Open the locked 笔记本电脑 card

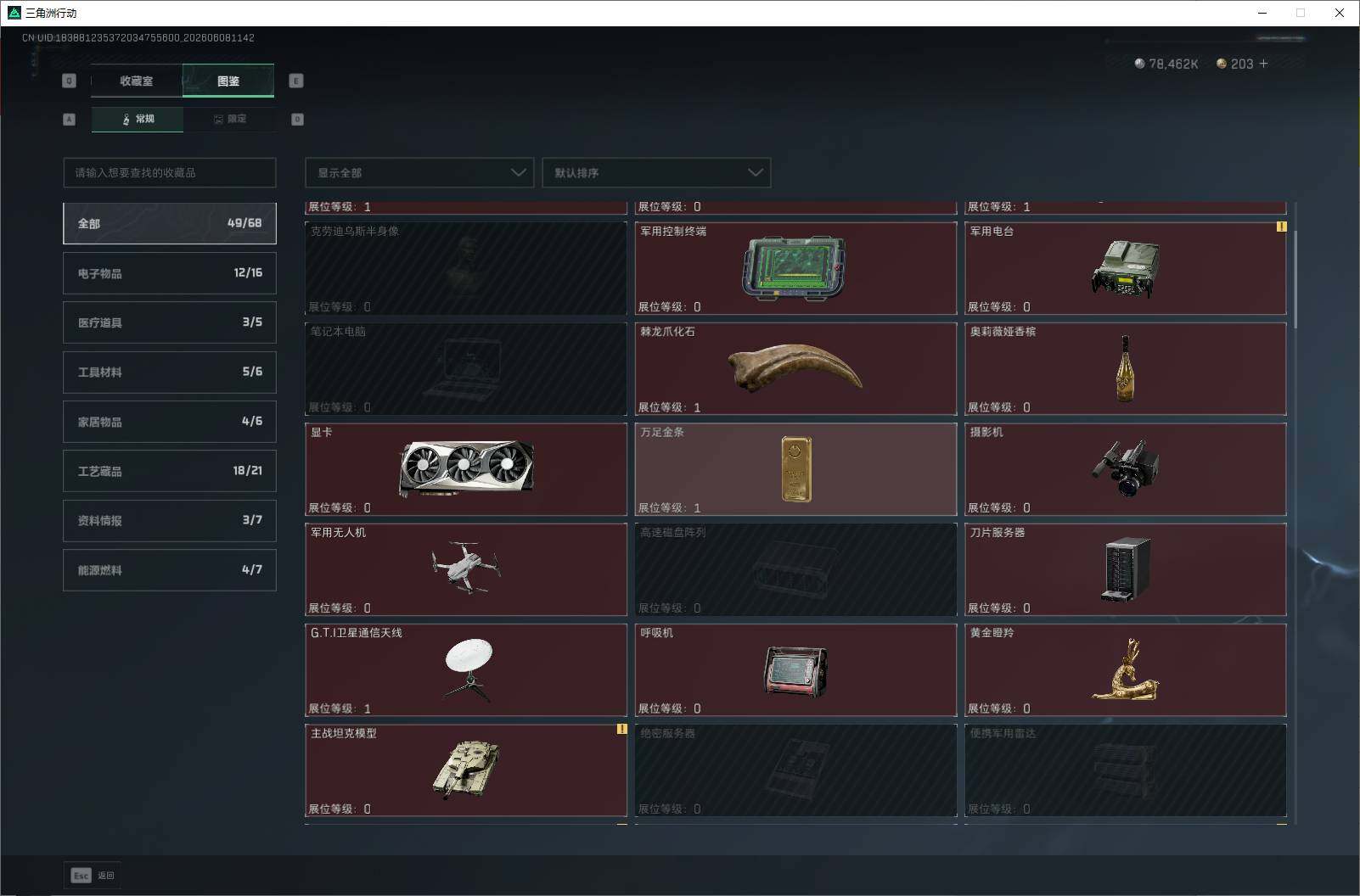click(x=466, y=368)
